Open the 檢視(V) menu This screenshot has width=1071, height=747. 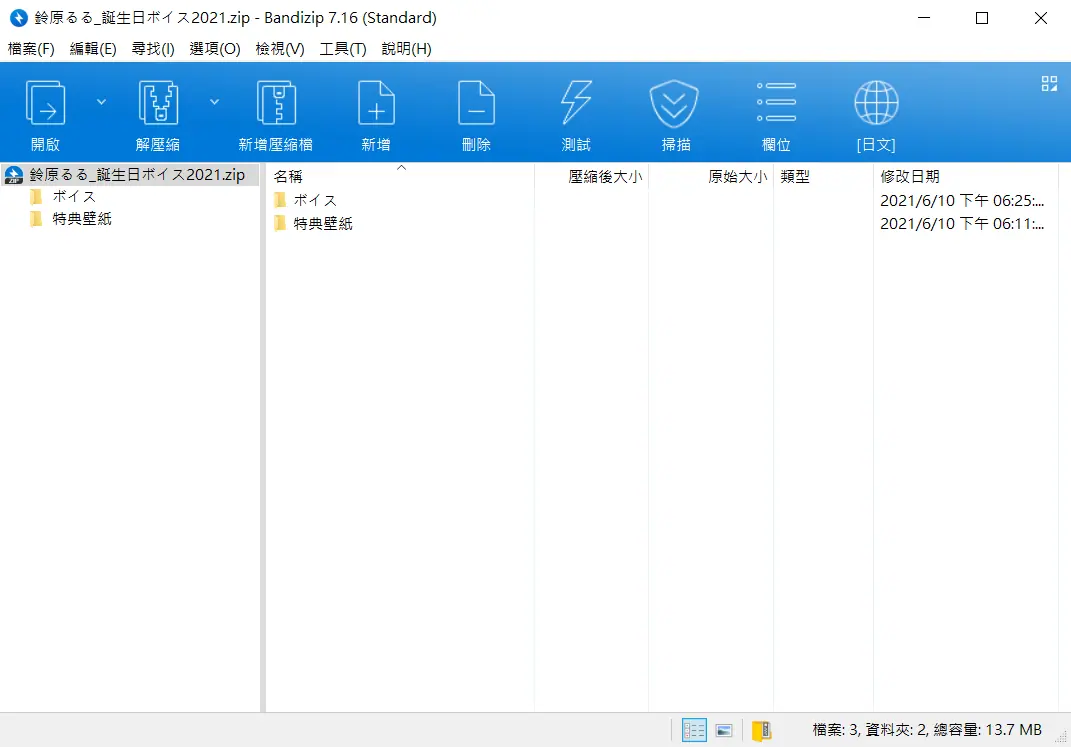coord(280,48)
